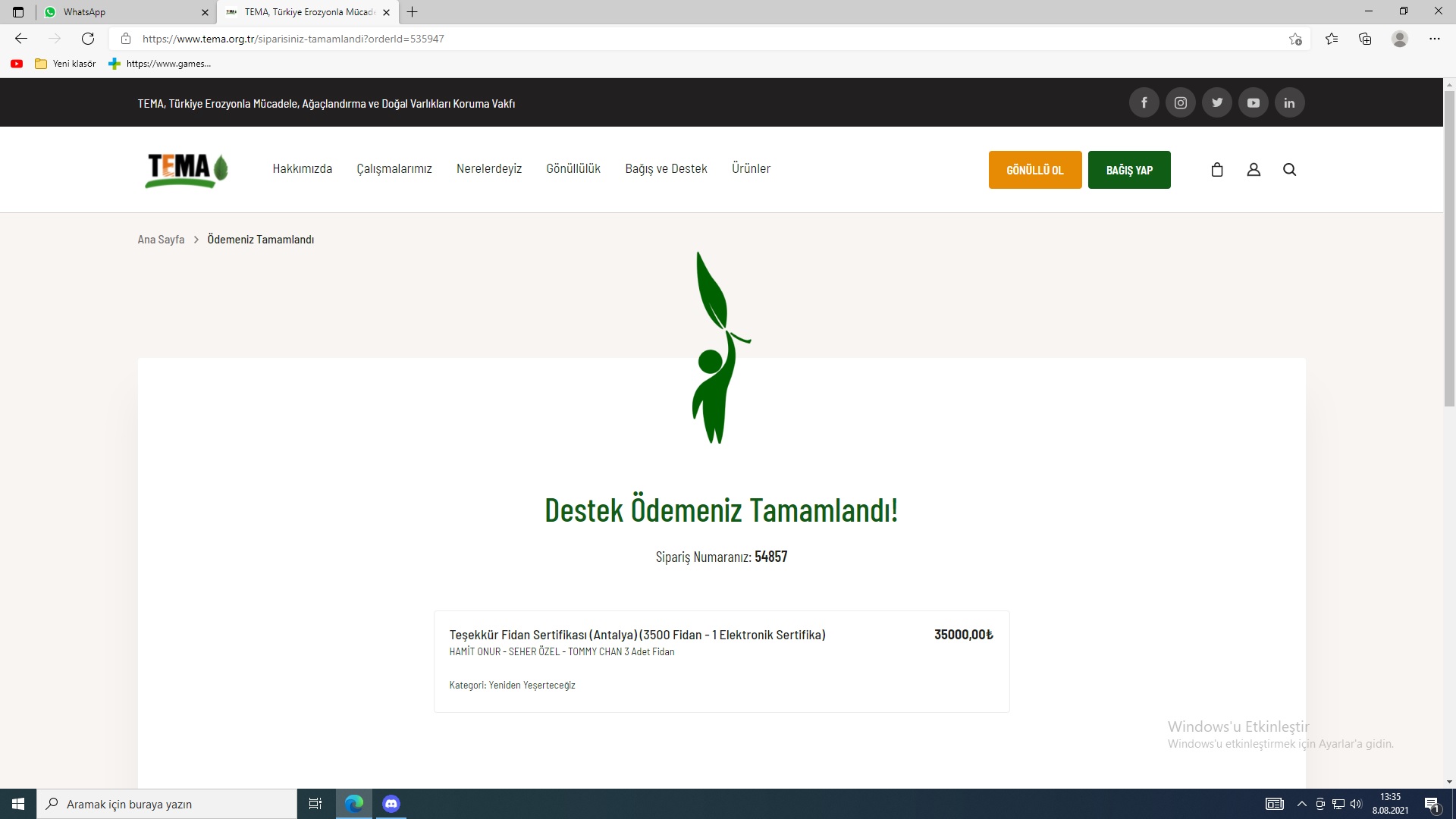Close the TEMA tab
Screen dimensions: 1456x819
387,12
